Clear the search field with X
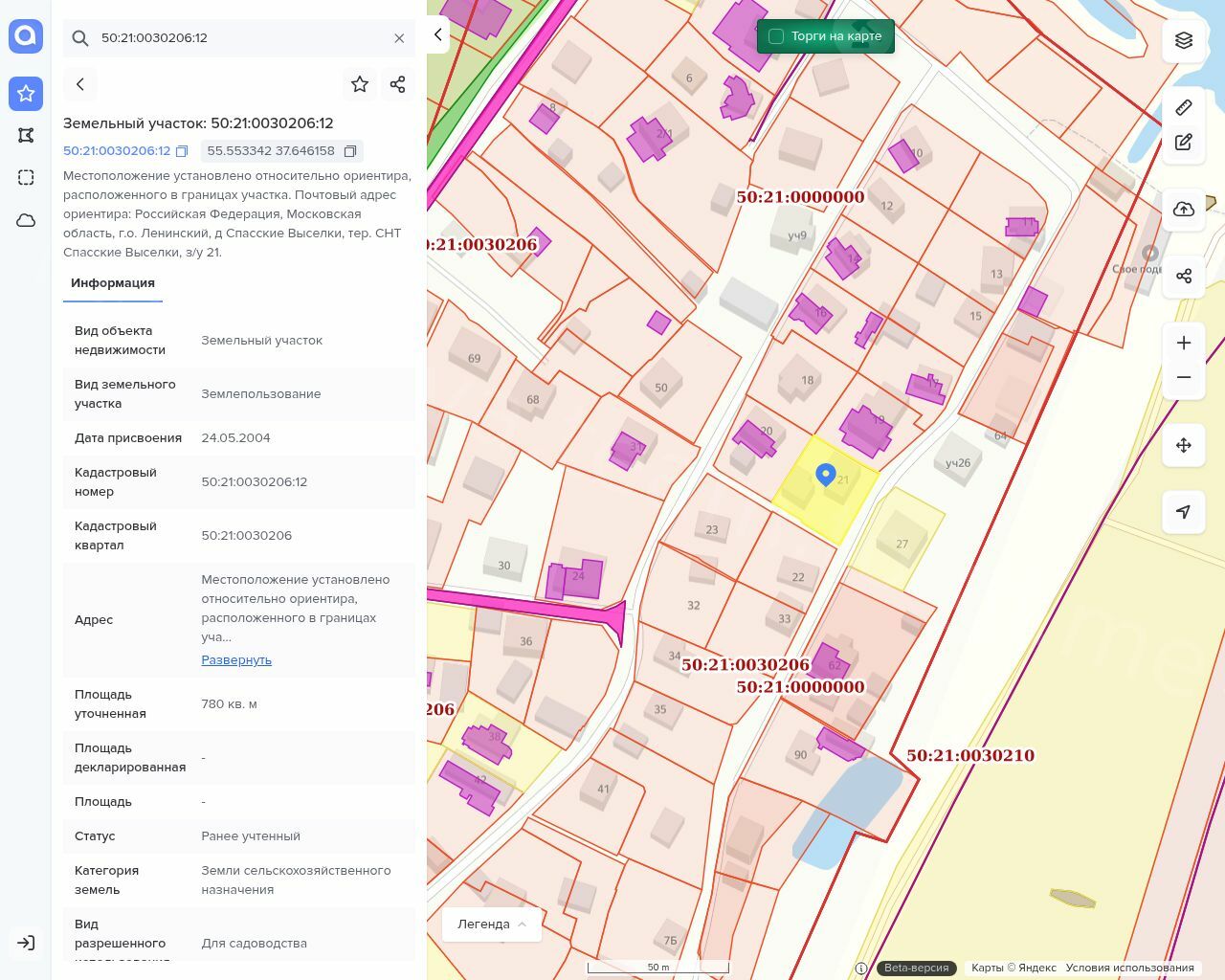 tap(399, 38)
